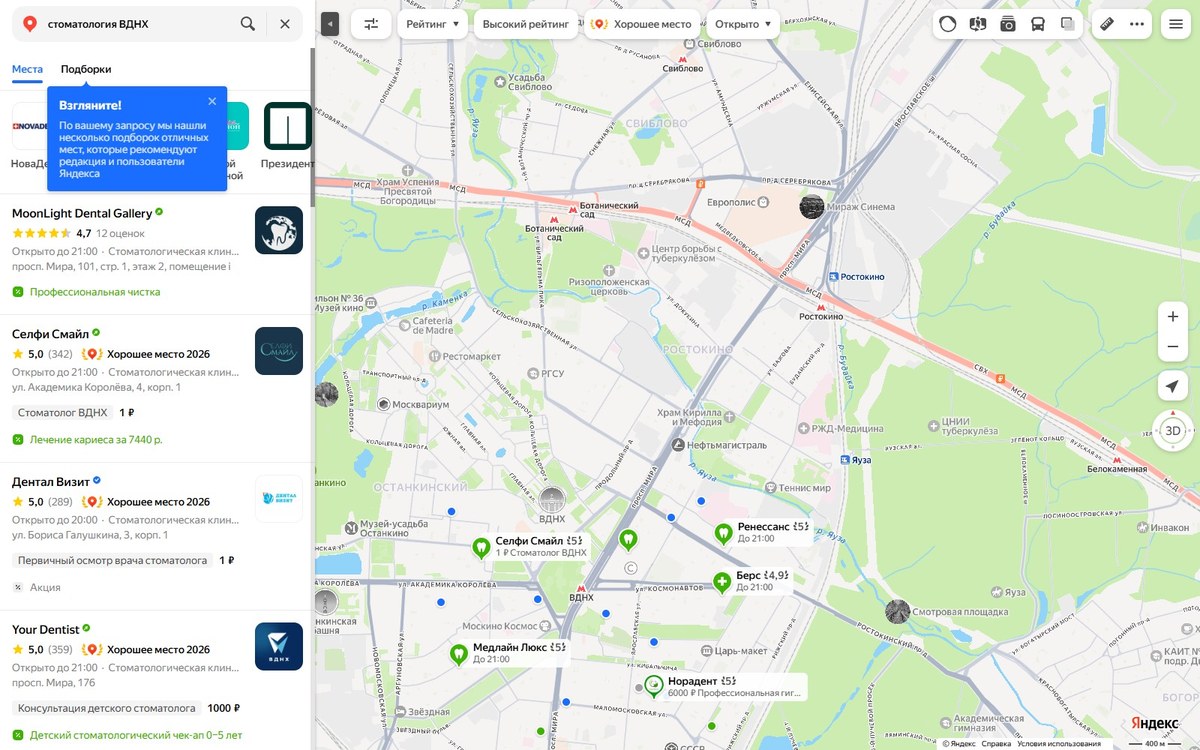
Task: Click the Нефтьмагистраль map marker
Action: tap(679, 445)
